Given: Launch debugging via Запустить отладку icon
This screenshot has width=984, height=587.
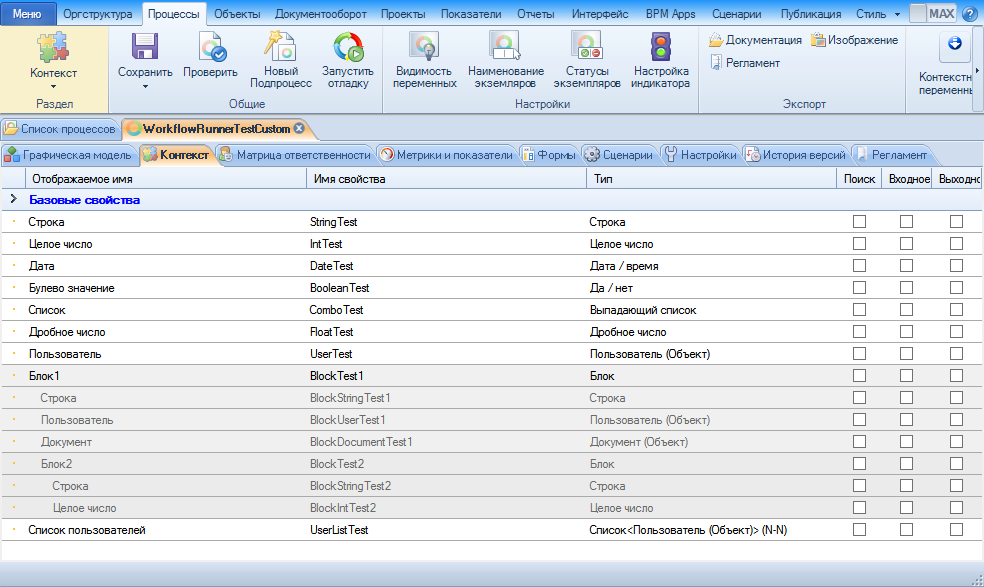Looking at the screenshot, I should pyautogui.click(x=348, y=48).
